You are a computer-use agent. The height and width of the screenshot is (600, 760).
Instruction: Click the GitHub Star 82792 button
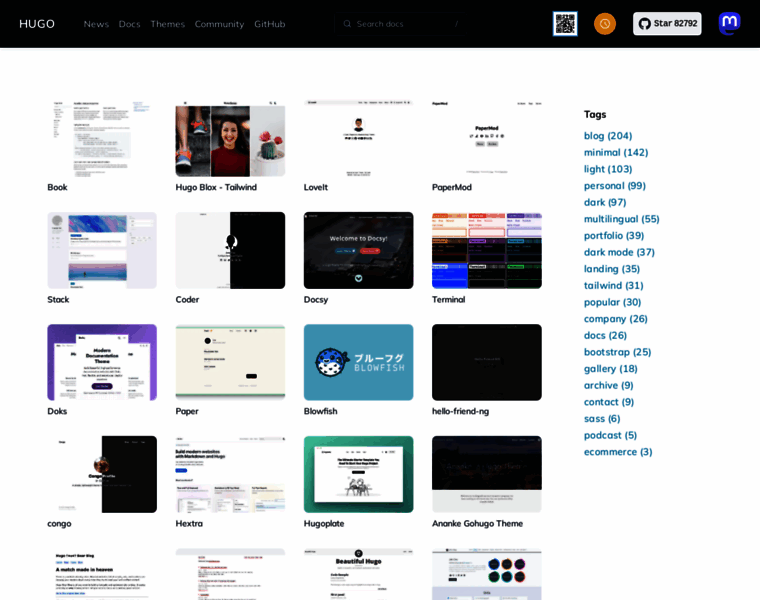(667, 24)
